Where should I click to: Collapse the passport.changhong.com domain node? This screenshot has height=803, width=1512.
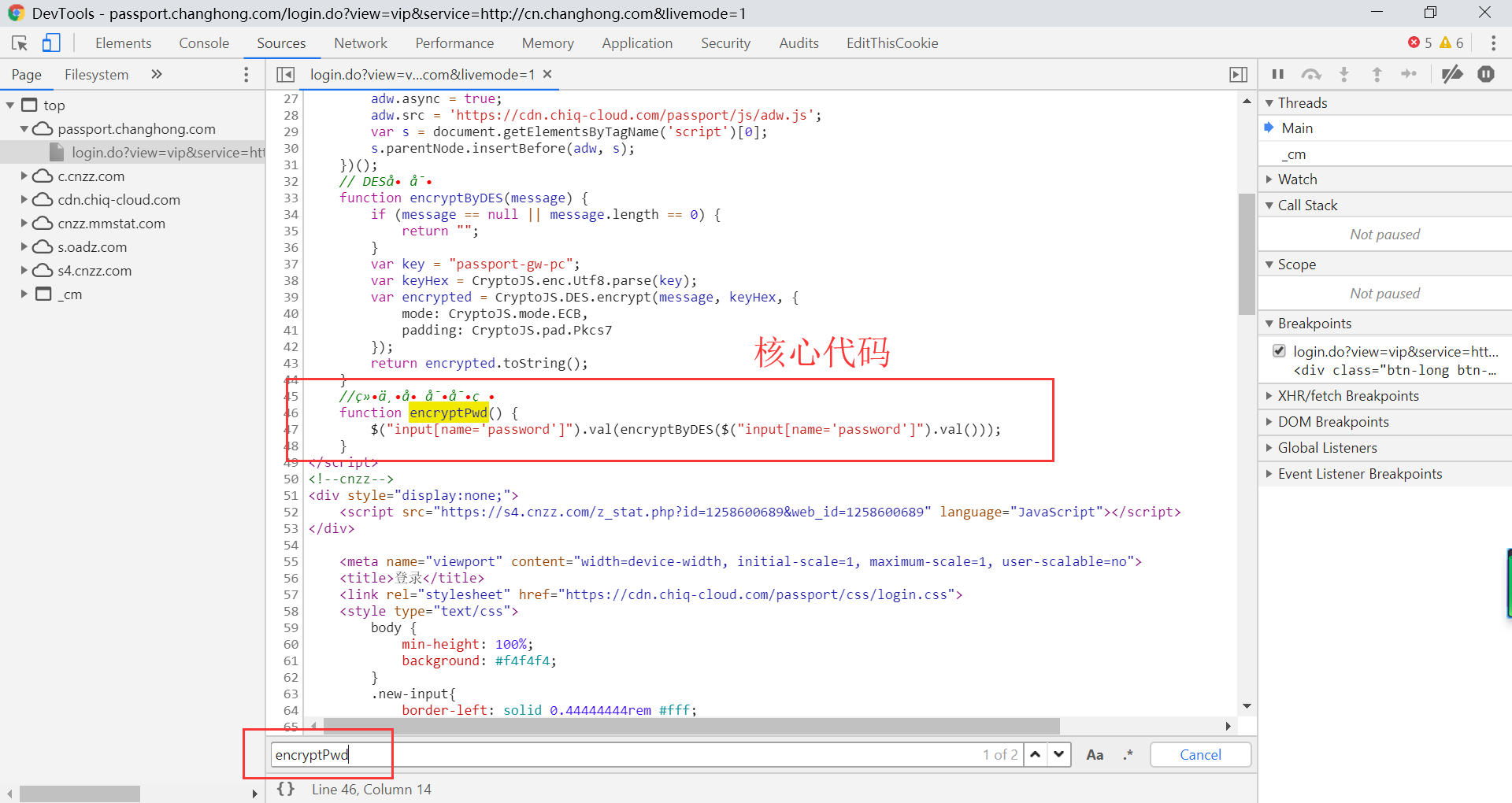[24, 129]
